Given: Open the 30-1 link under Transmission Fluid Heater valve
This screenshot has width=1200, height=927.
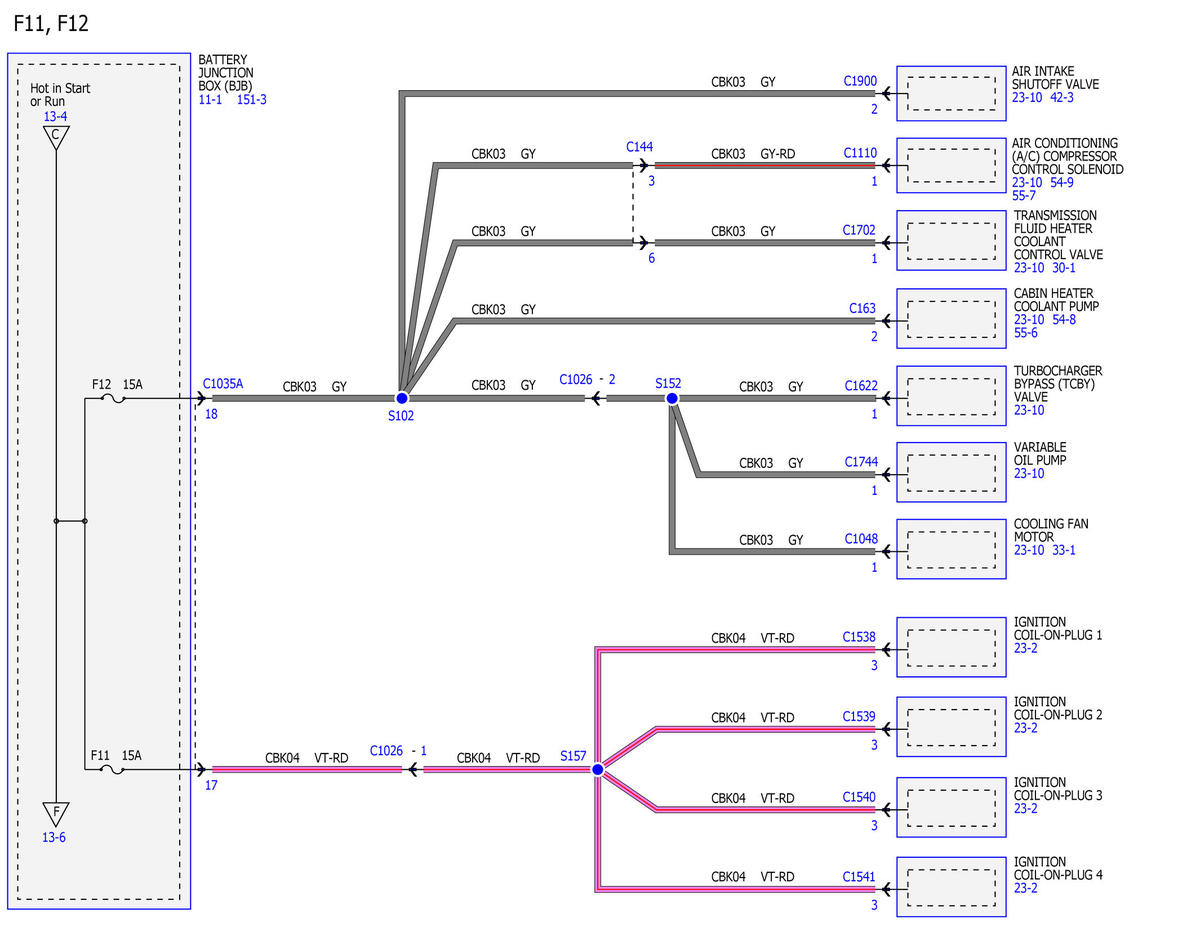Looking at the screenshot, I should tap(1064, 268).
